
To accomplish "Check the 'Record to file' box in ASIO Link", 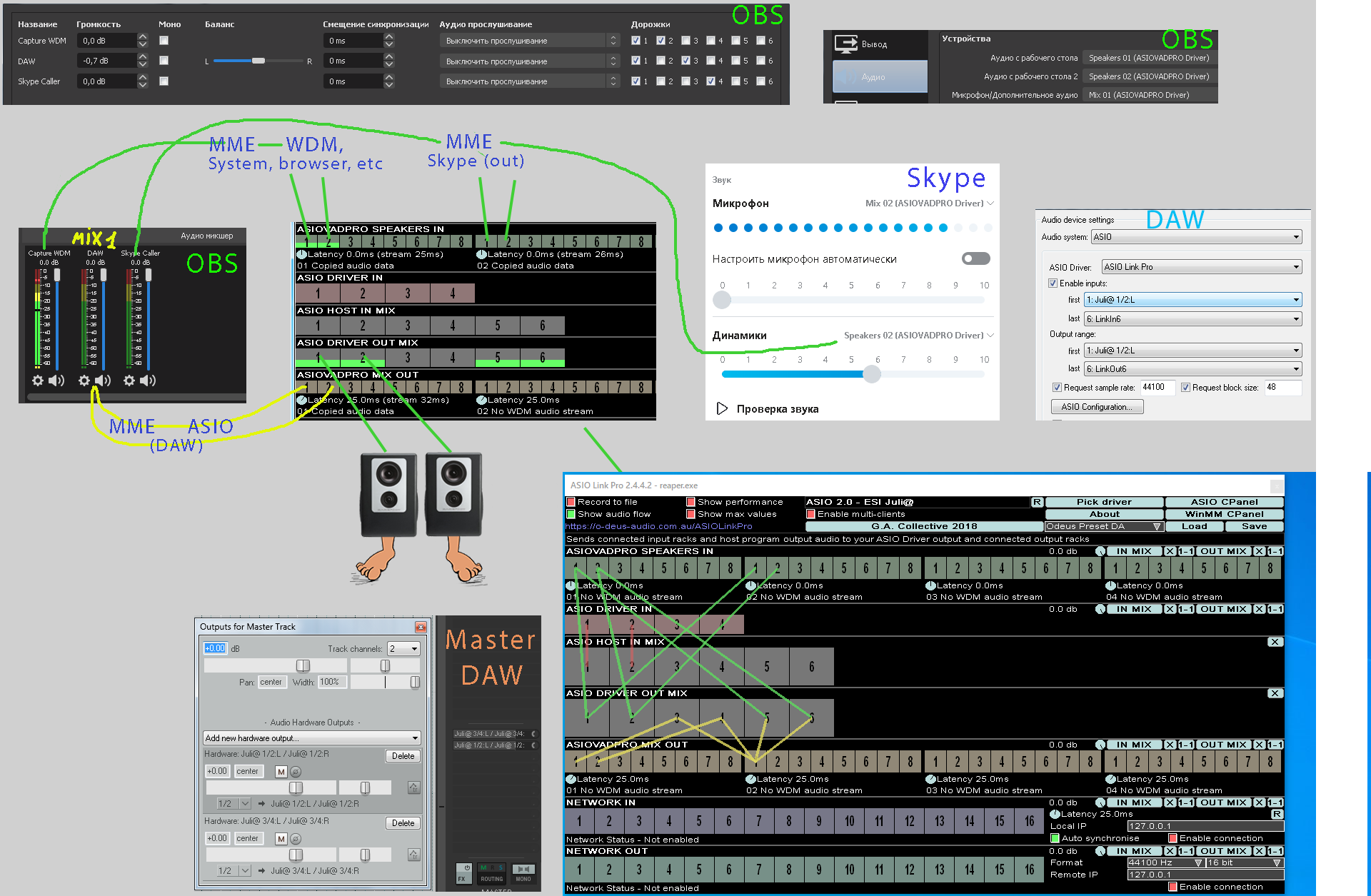I will pyautogui.click(x=571, y=502).
